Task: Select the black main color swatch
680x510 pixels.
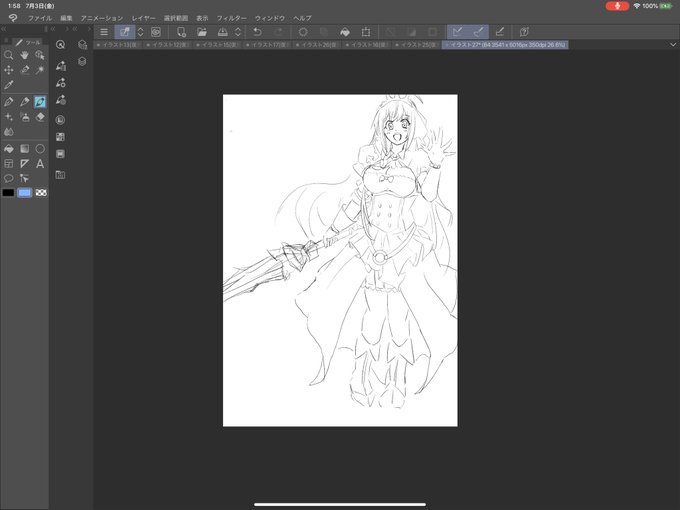Action: 8,193
